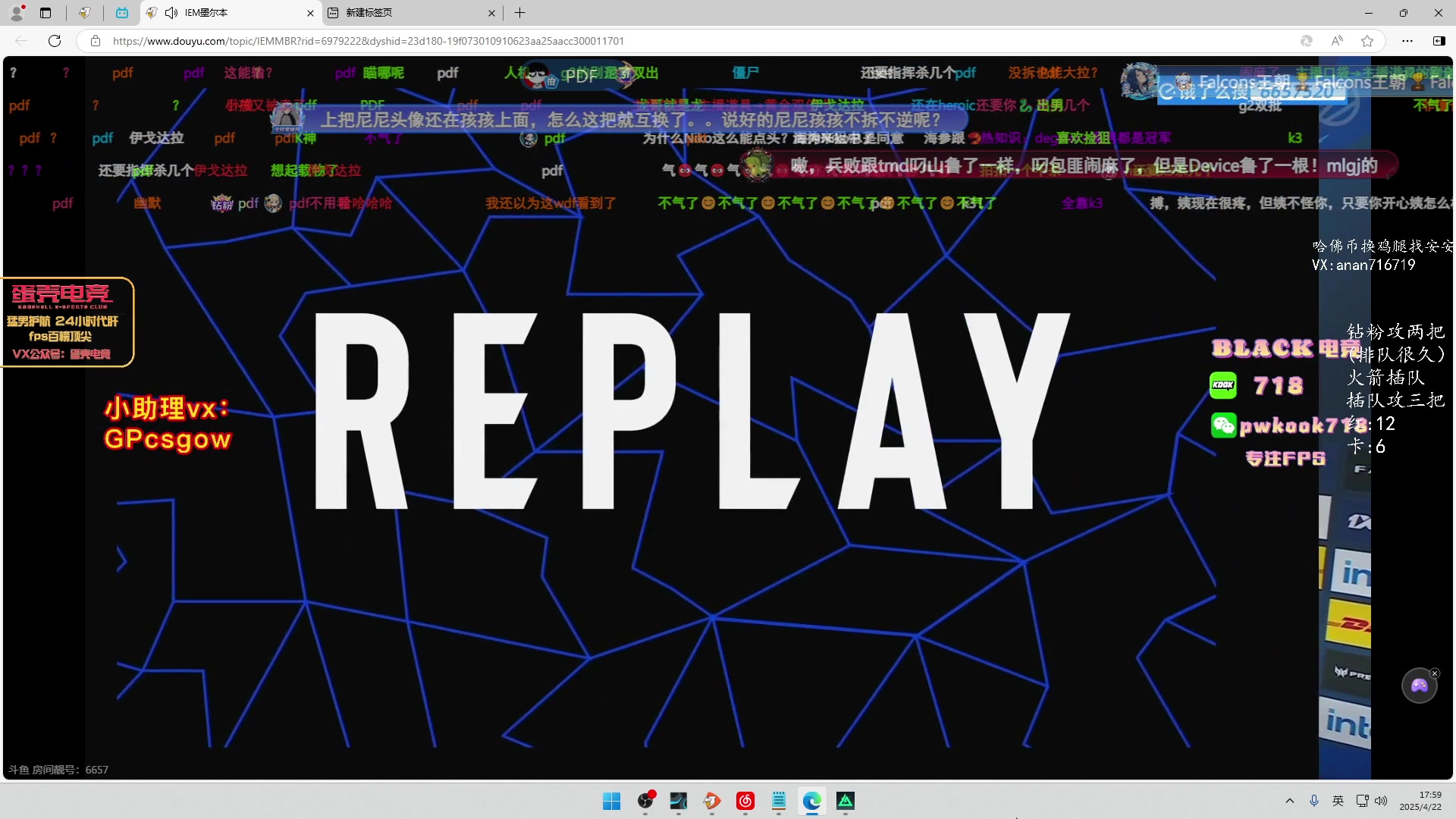Dismiss the floating game controller widget
The height and width of the screenshot is (819, 1456).
[x=1435, y=673]
